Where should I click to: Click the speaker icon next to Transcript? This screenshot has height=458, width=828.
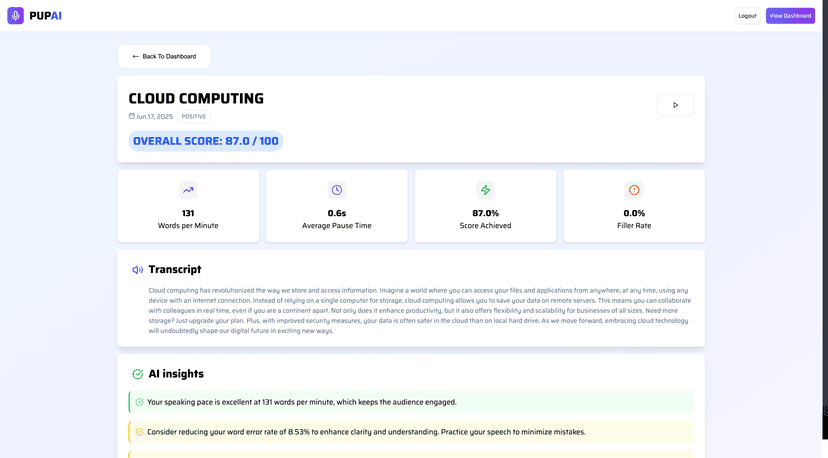[137, 270]
